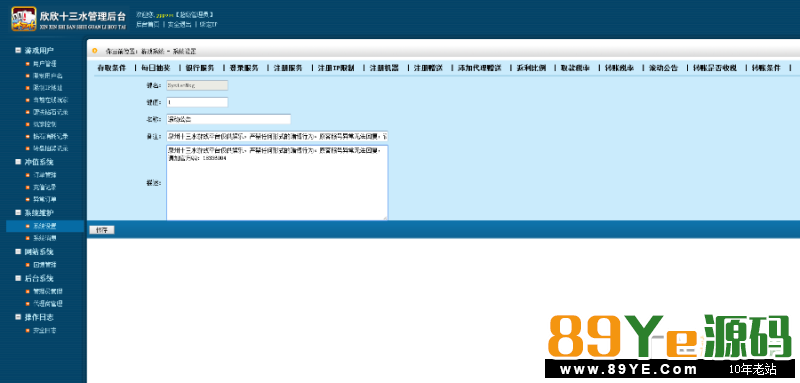
Task: Click the 后台首页 link in header
Action: (147, 24)
